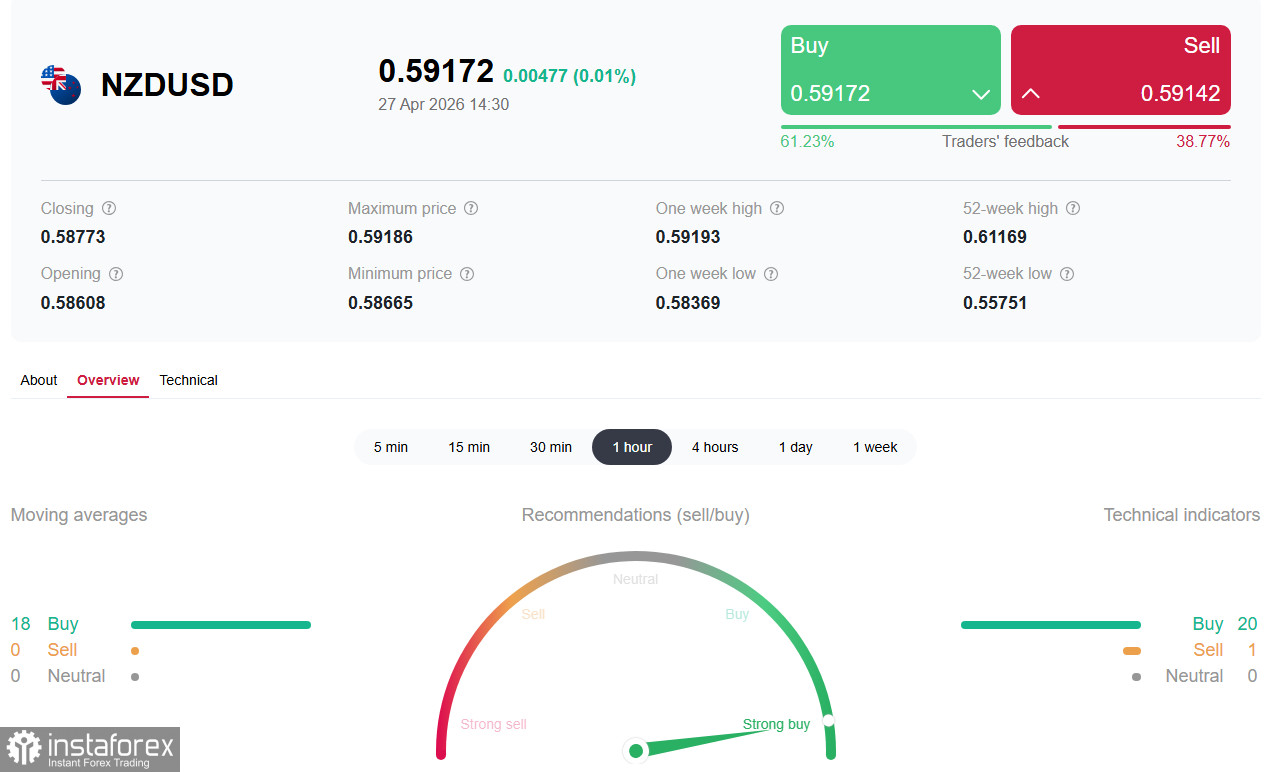
Task: Click the Strong buy gauge label
Action: coord(776,724)
